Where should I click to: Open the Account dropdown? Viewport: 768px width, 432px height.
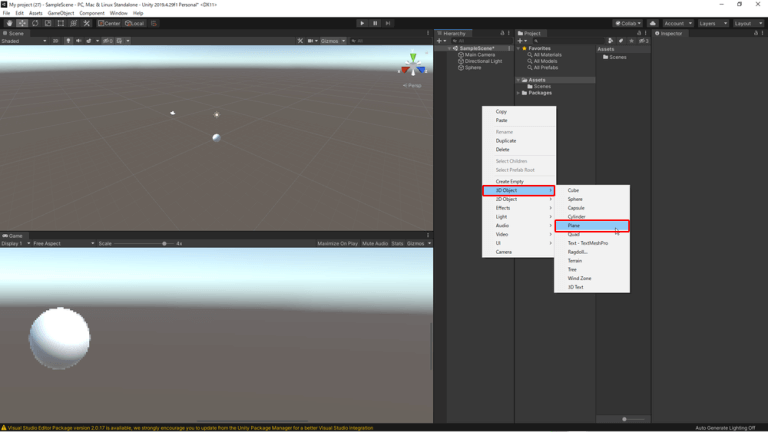[x=678, y=23]
